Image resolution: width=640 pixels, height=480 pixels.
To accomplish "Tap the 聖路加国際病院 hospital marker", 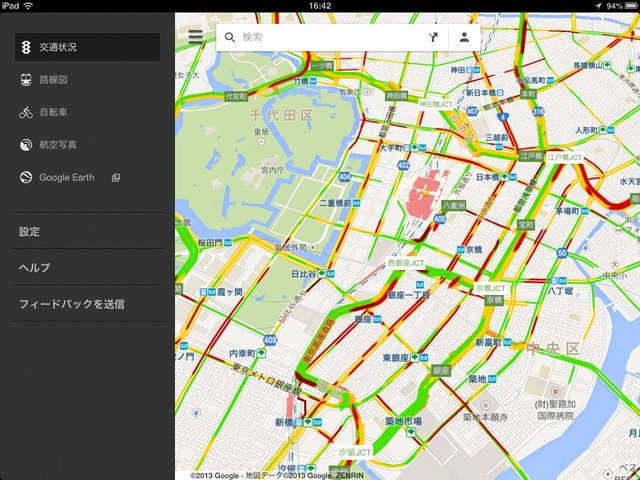I will tap(555, 392).
